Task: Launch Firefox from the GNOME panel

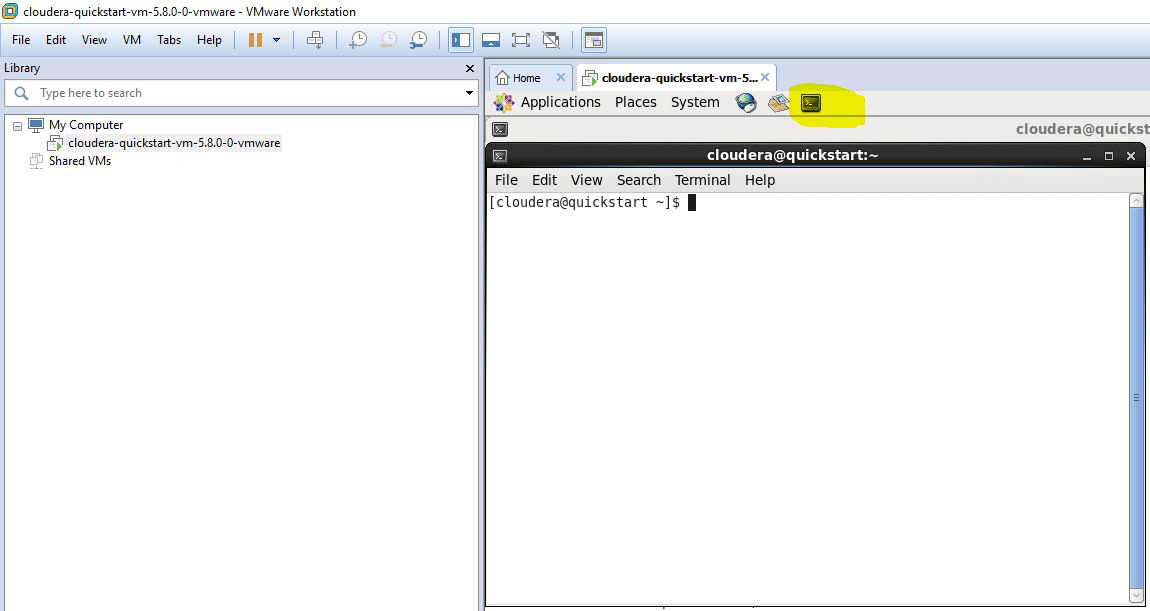Action: (x=746, y=102)
